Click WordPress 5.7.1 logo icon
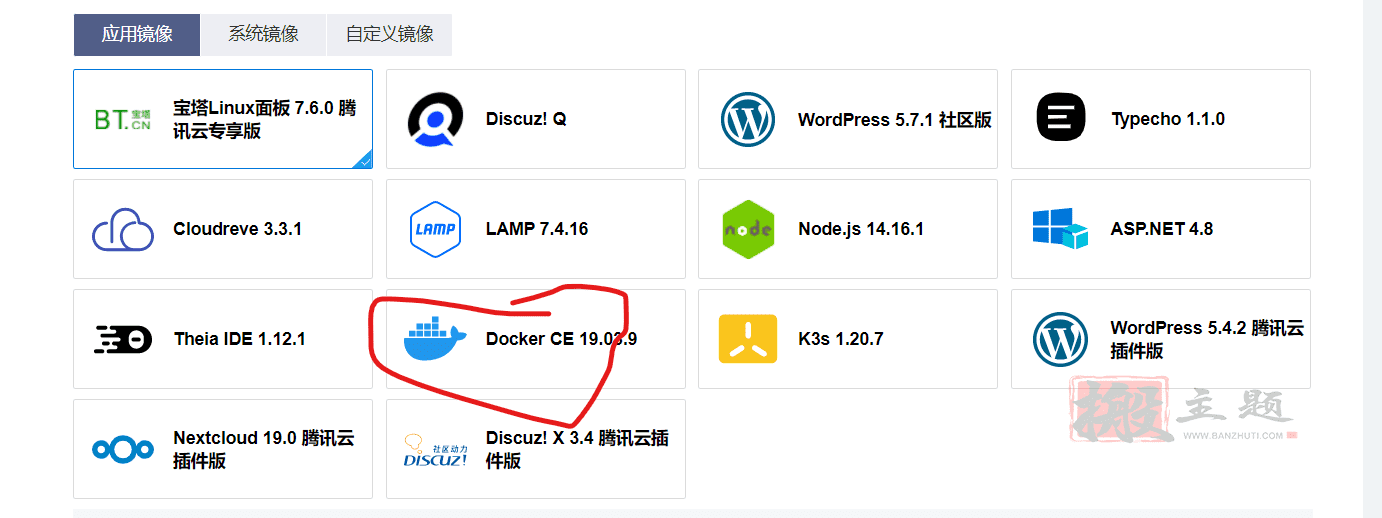 pyautogui.click(x=748, y=120)
